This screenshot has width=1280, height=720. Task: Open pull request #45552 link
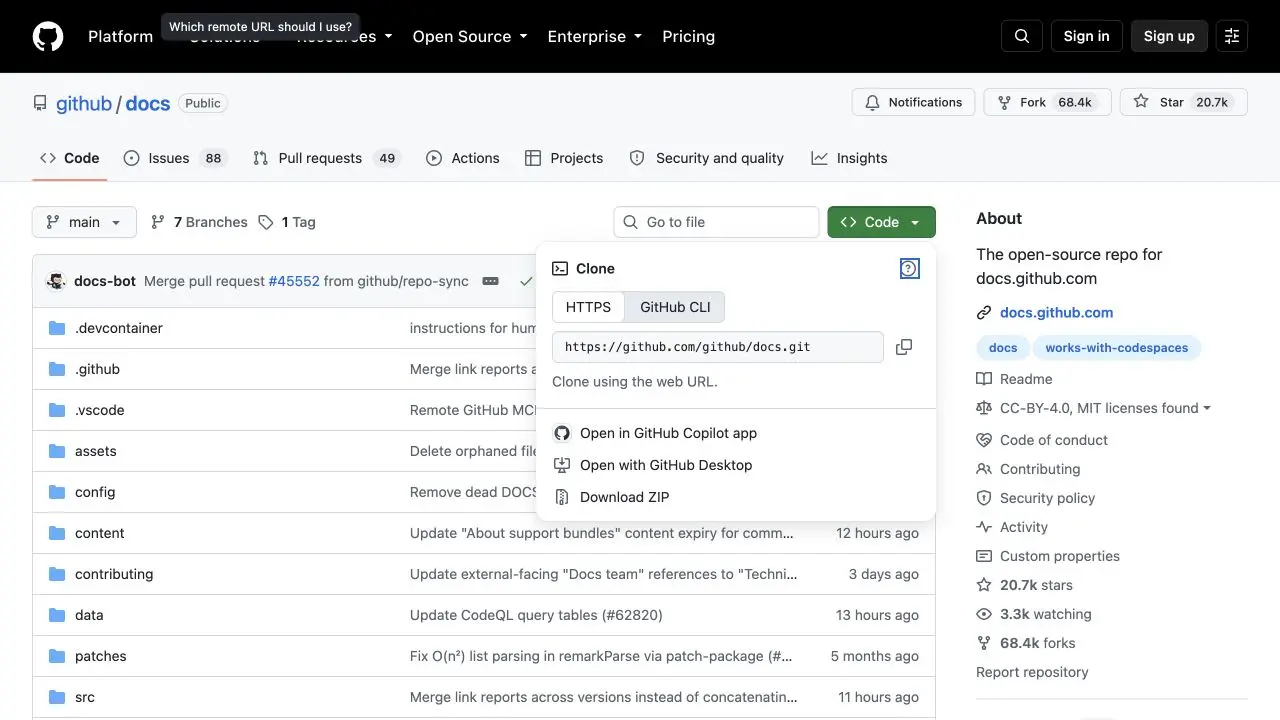(x=294, y=281)
